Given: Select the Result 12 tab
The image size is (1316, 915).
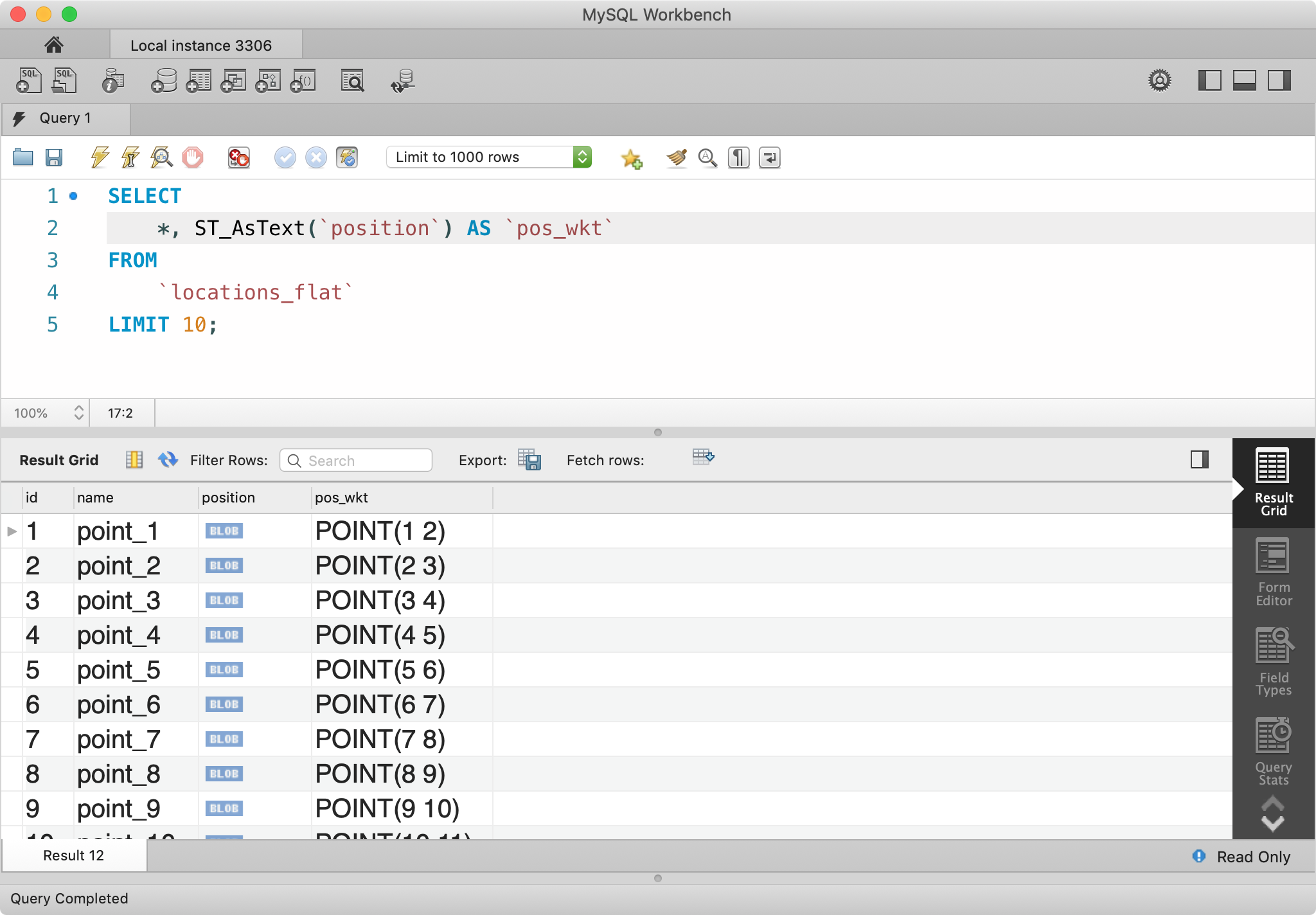Looking at the screenshot, I should click(73, 856).
